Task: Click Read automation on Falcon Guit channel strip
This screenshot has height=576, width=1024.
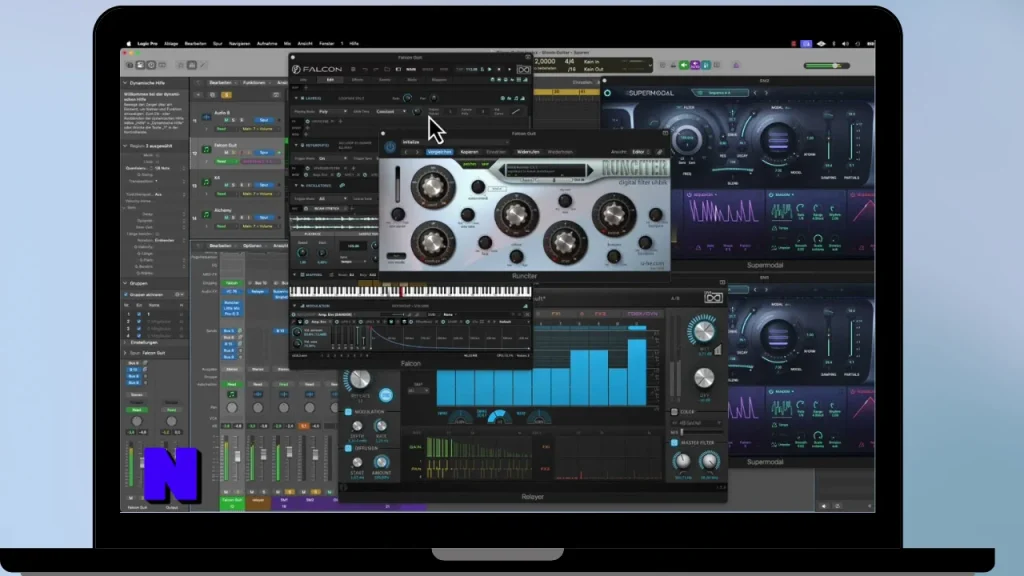Action: [x=232, y=385]
